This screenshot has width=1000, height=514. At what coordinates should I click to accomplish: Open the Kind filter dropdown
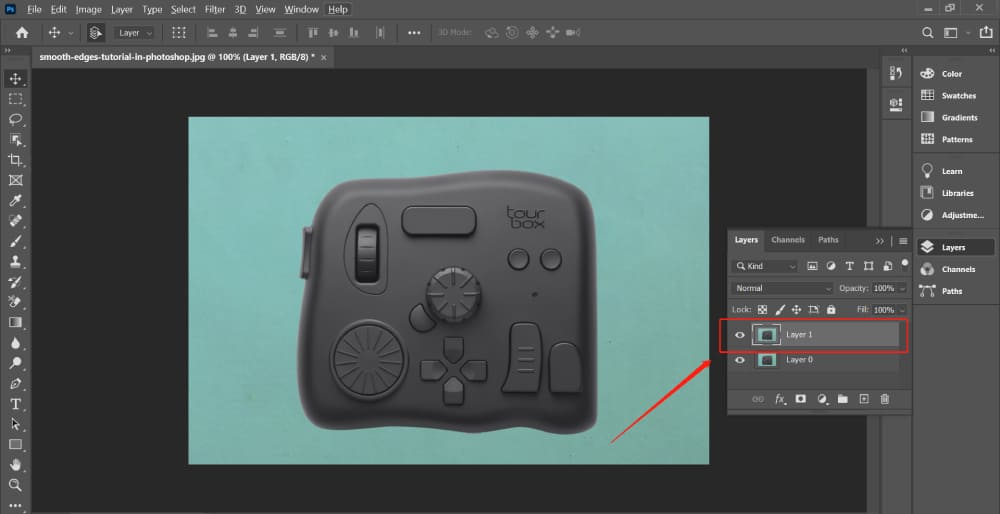765,266
